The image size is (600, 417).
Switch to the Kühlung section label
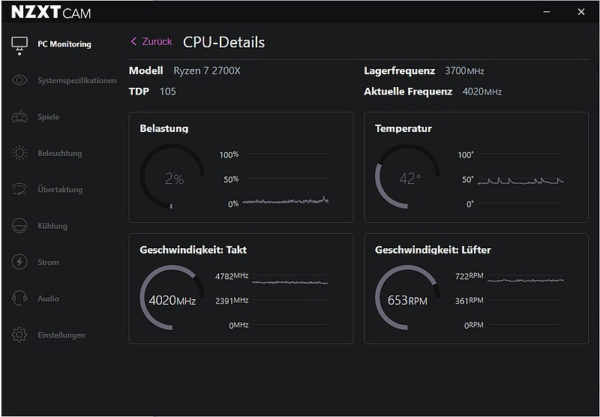pos(52,226)
